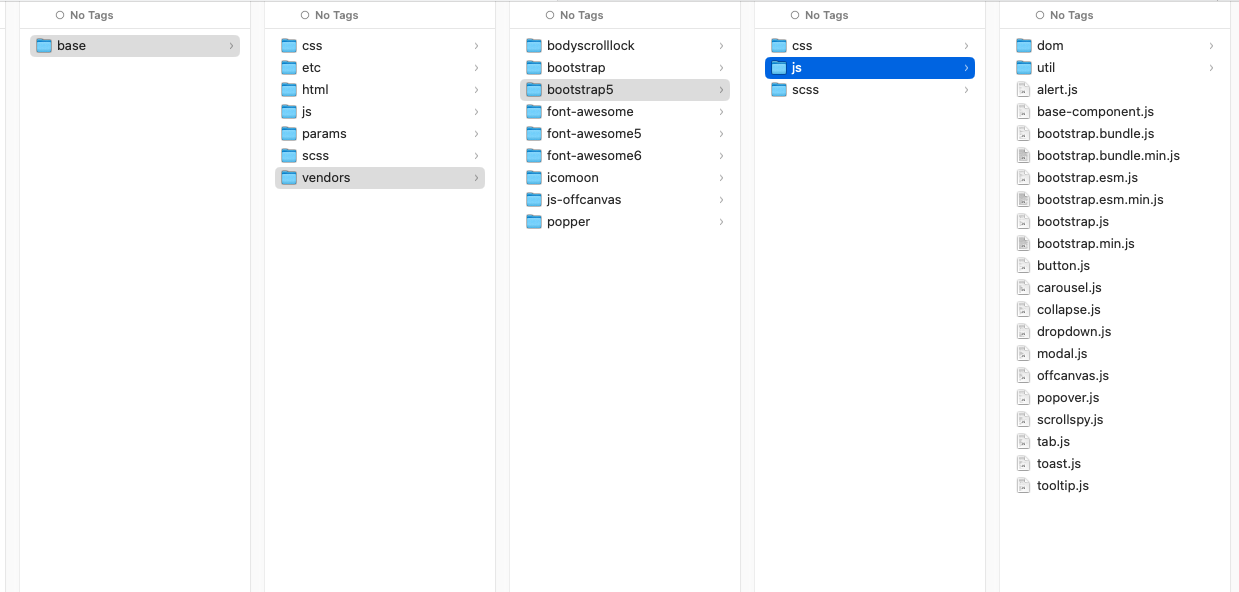The width and height of the screenshot is (1239, 592).
Task: Select the scrollspy.js file name
Action: (1070, 420)
